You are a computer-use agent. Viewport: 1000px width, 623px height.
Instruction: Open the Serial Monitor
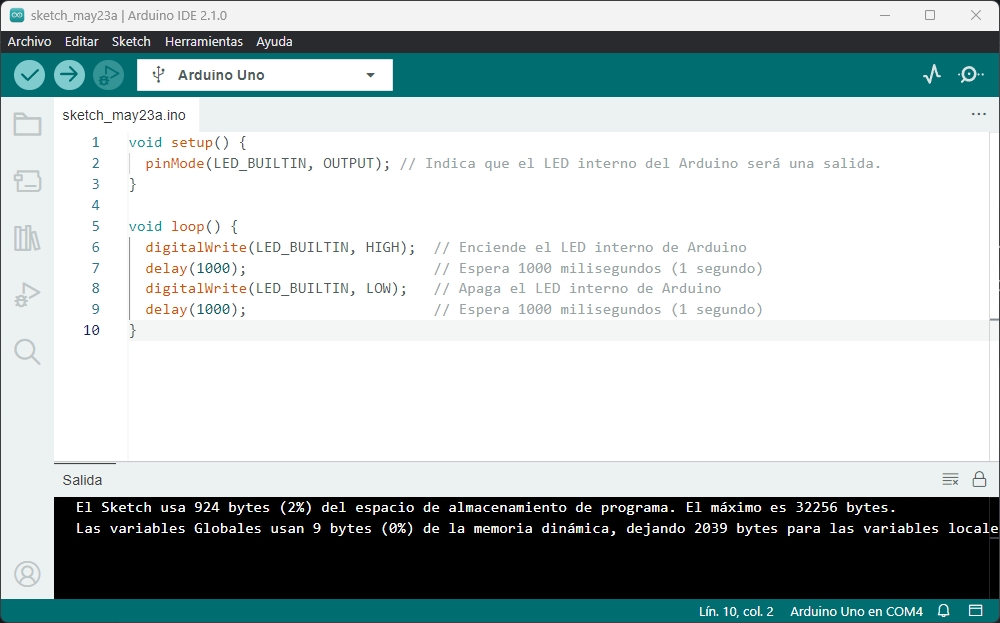point(970,75)
